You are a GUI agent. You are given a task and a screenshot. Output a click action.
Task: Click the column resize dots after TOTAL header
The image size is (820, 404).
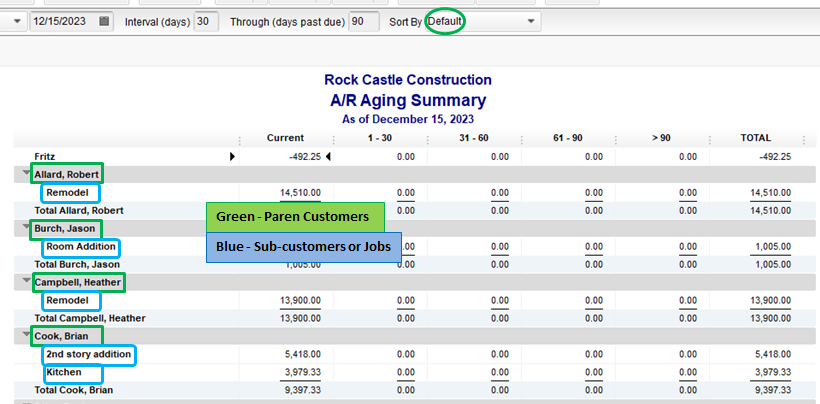(804, 140)
